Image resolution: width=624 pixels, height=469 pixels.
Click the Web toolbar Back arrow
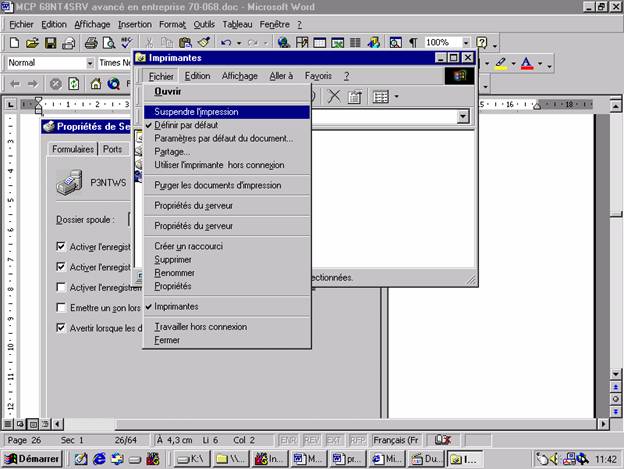coord(15,84)
